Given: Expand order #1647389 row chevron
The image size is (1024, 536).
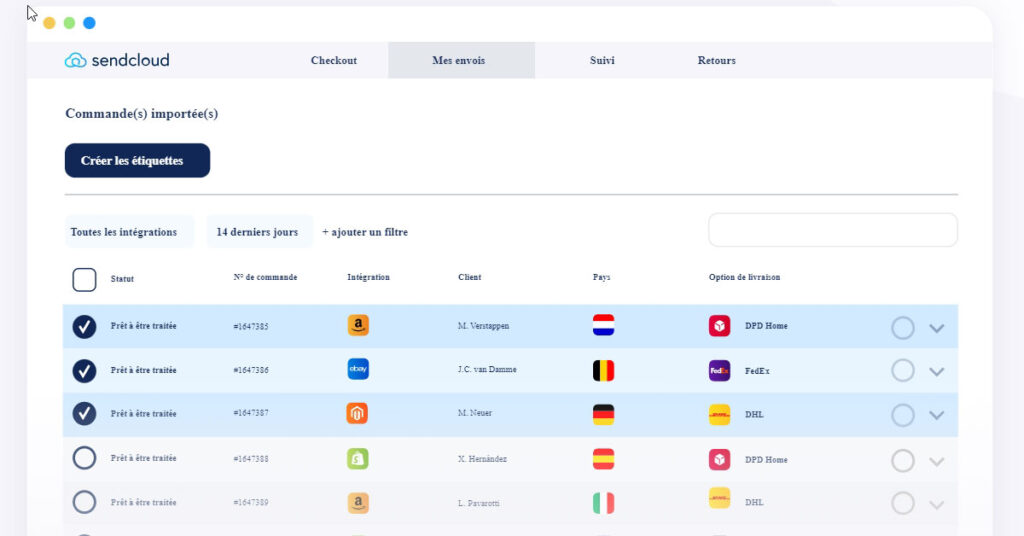Looking at the screenshot, I should [x=937, y=505].
